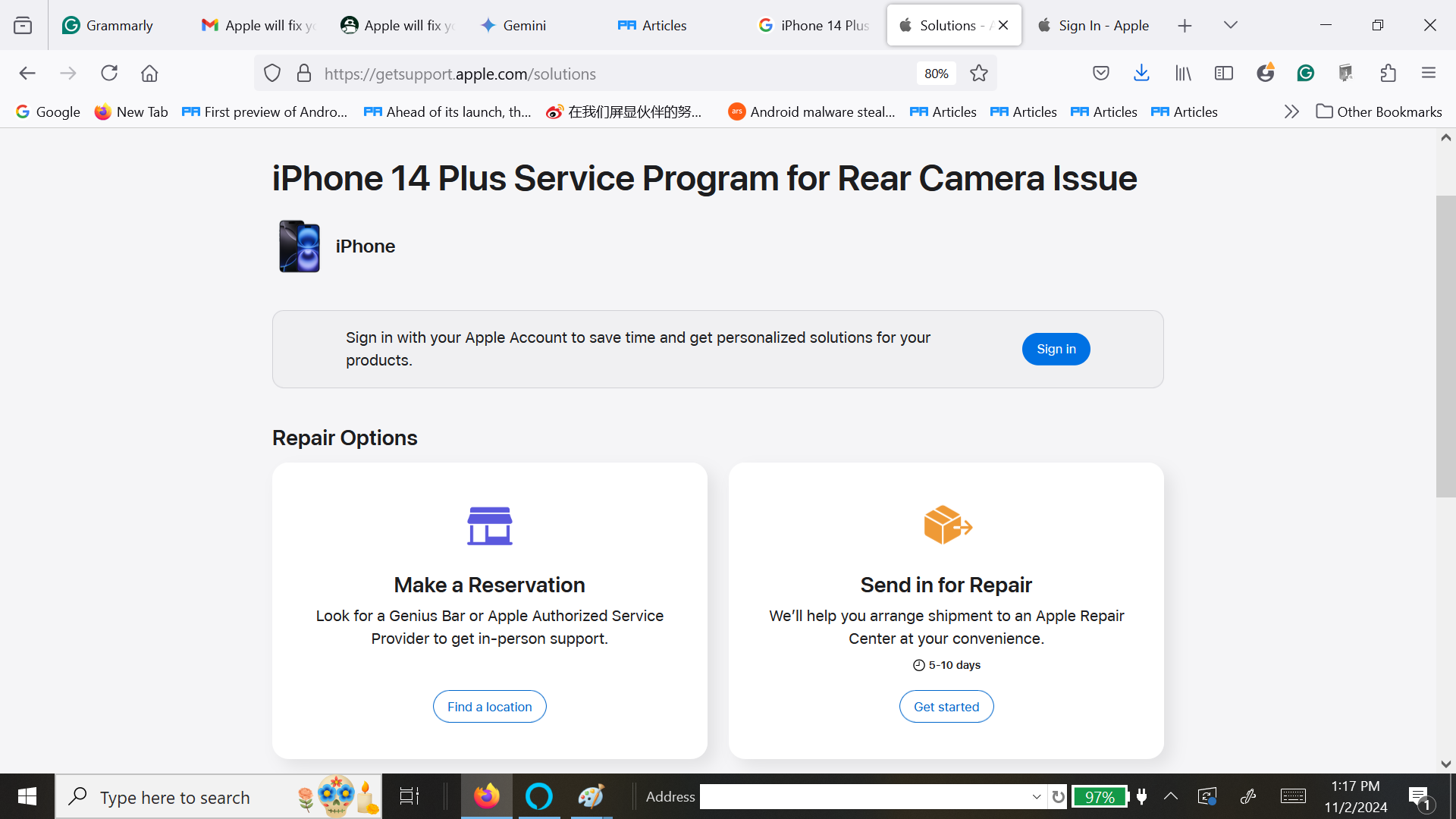Click the Make a Reservation store icon
This screenshot has height=819, width=1456.
click(x=489, y=523)
